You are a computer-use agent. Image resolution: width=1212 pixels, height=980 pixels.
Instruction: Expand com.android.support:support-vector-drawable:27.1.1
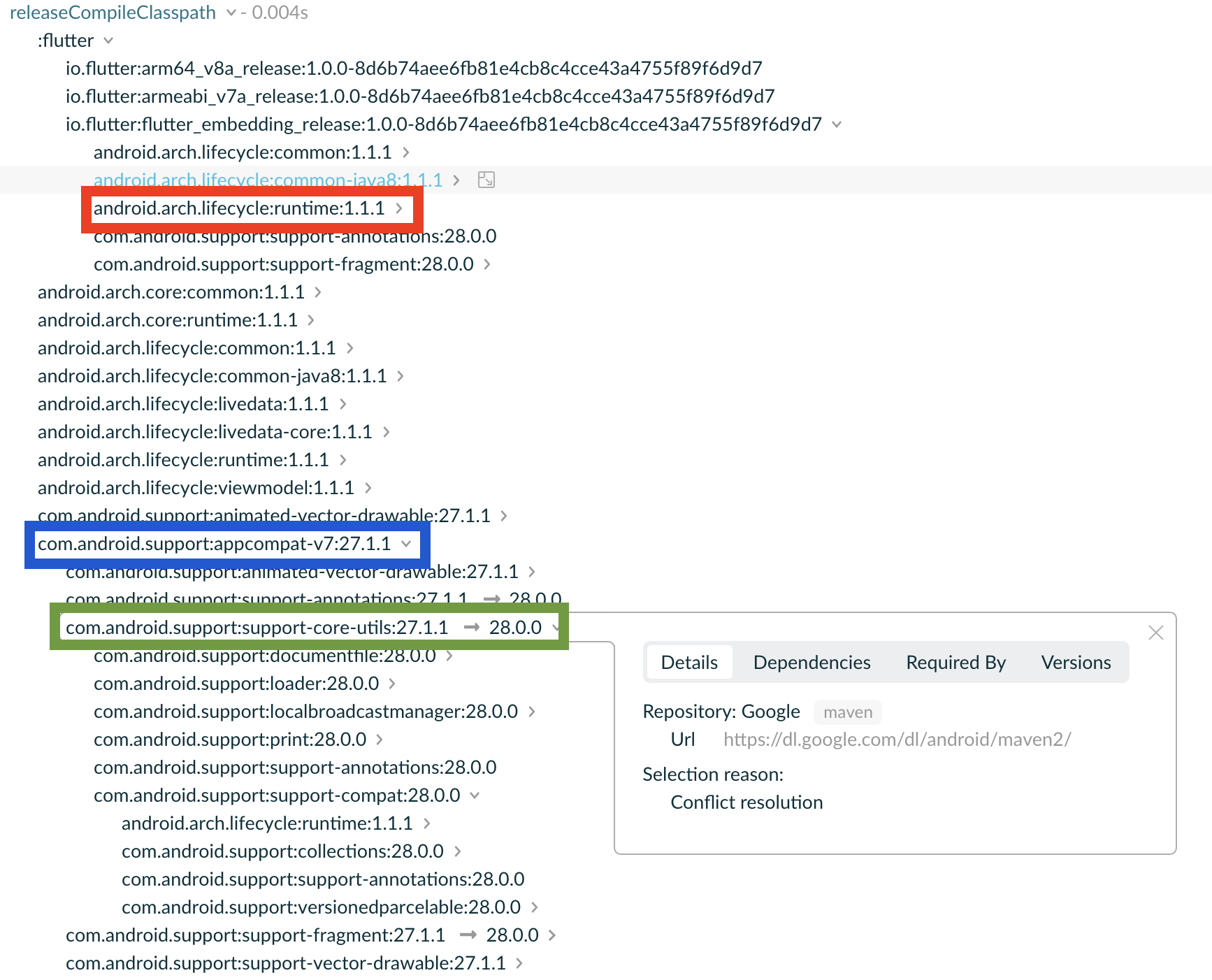519,963
